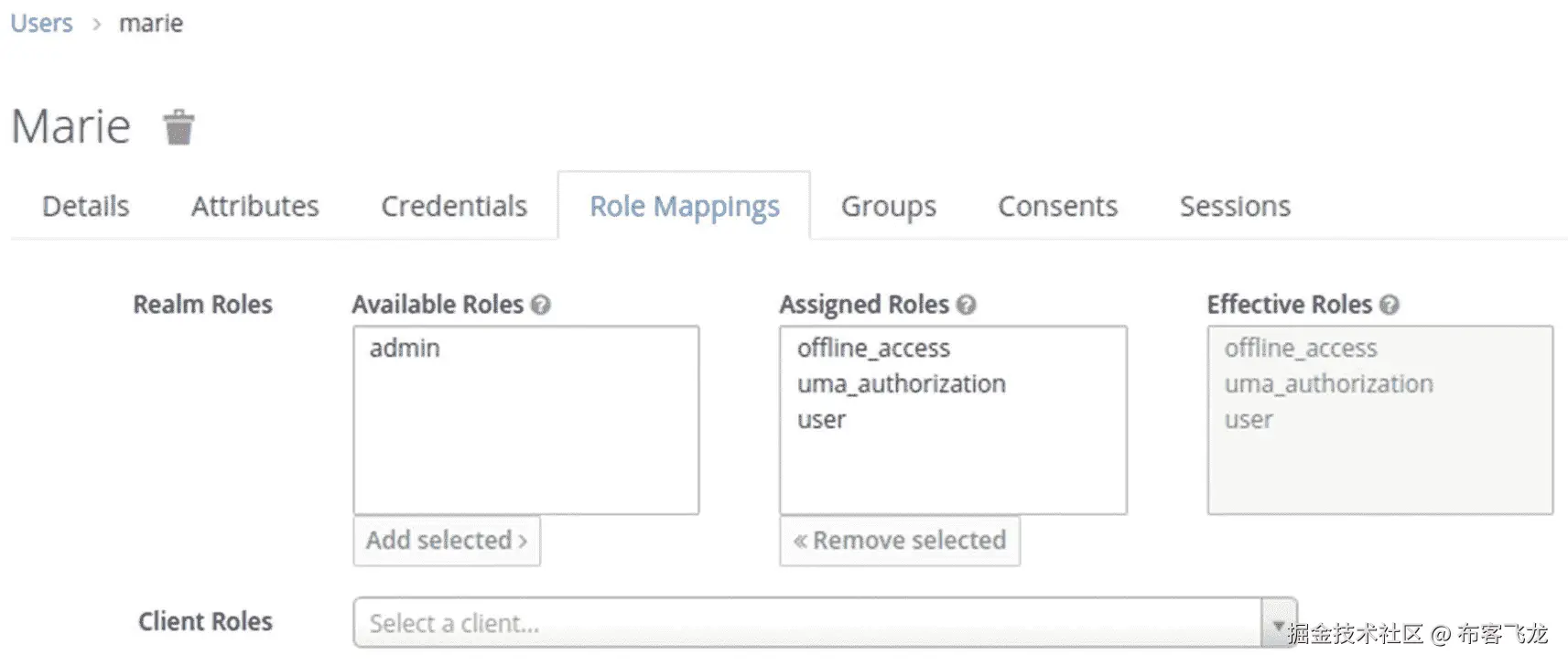Click Effective Roles help question icon
1568x666 pixels.
1390,305
